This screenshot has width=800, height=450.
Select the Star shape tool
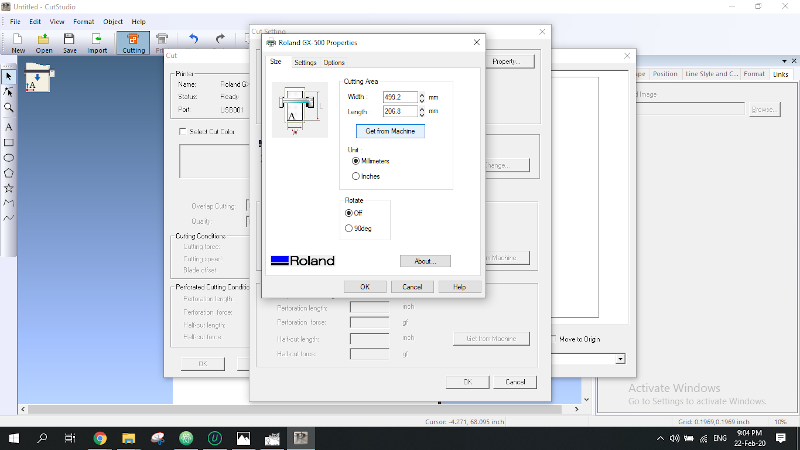[9, 188]
